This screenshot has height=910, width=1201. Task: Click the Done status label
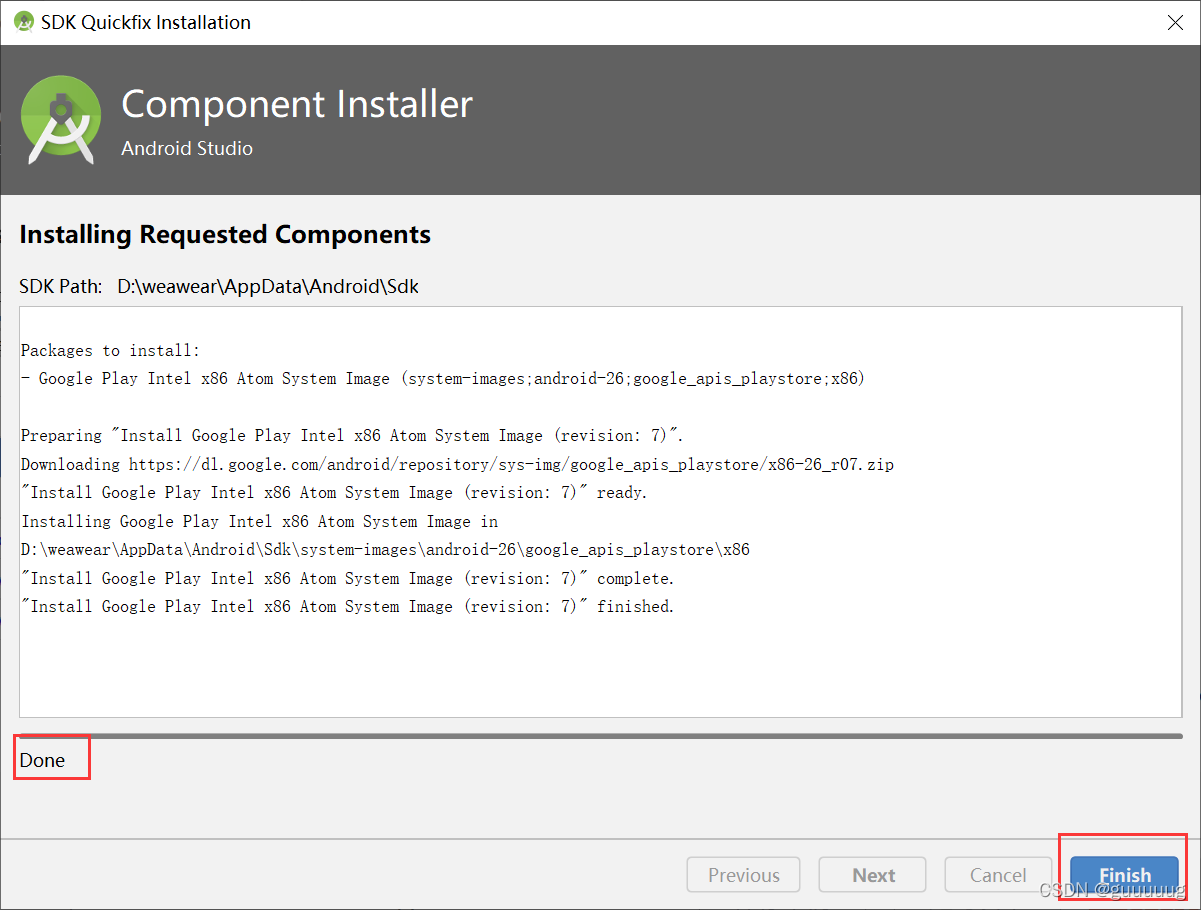tap(42, 760)
